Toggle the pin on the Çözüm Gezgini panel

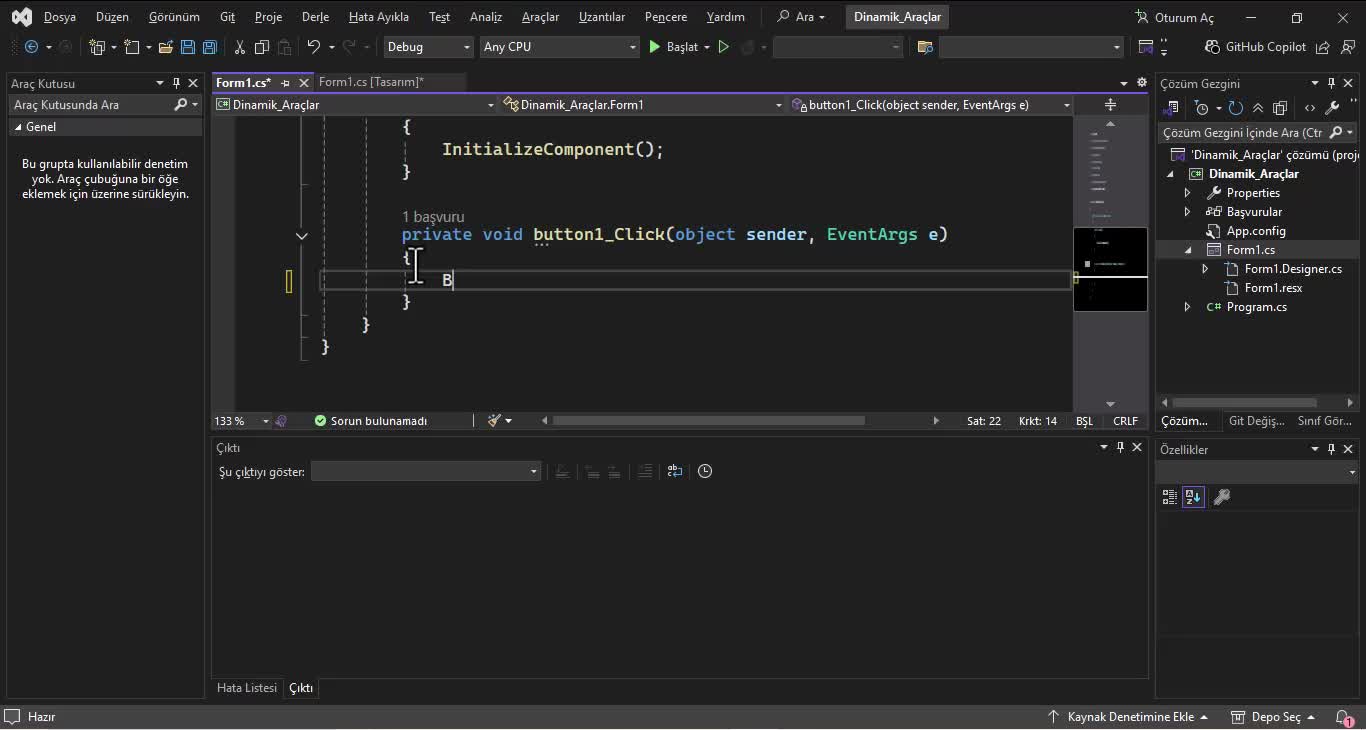coord(1331,83)
